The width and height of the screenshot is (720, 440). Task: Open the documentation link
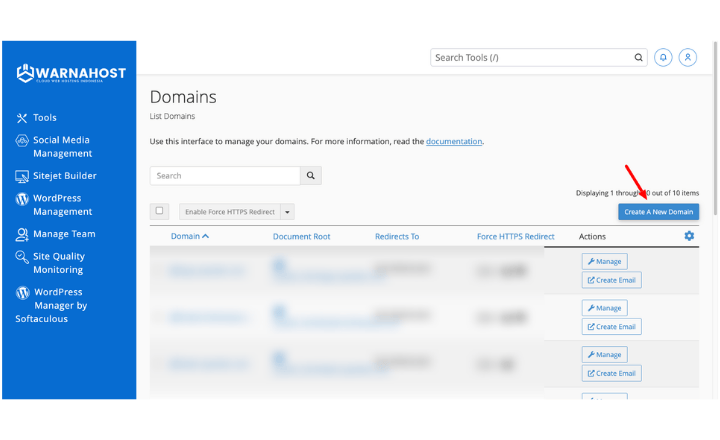coord(454,141)
